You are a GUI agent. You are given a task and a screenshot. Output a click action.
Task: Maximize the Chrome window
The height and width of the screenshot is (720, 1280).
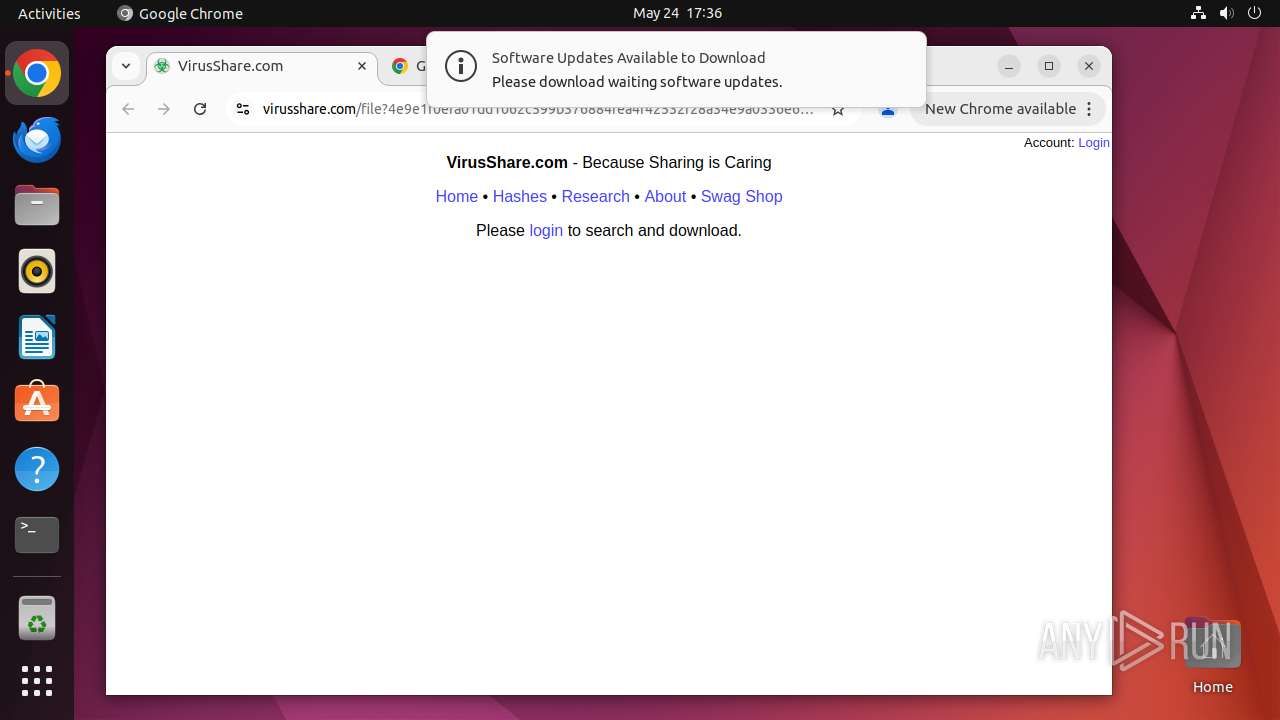(x=1049, y=66)
